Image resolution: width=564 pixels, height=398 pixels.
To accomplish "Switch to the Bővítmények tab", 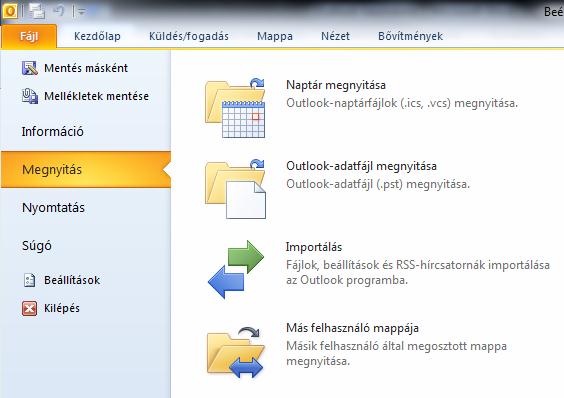I will coord(410,36).
